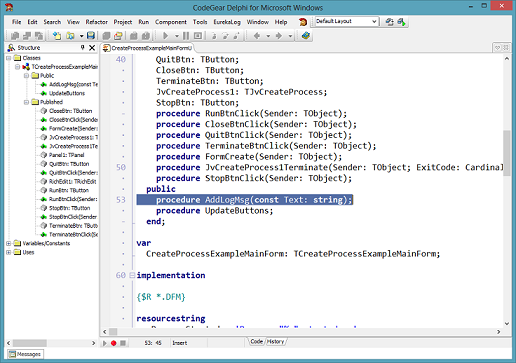
Task: Click the highlighted AddLogMsg procedure line
Action: pyautogui.click(x=244, y=200)
